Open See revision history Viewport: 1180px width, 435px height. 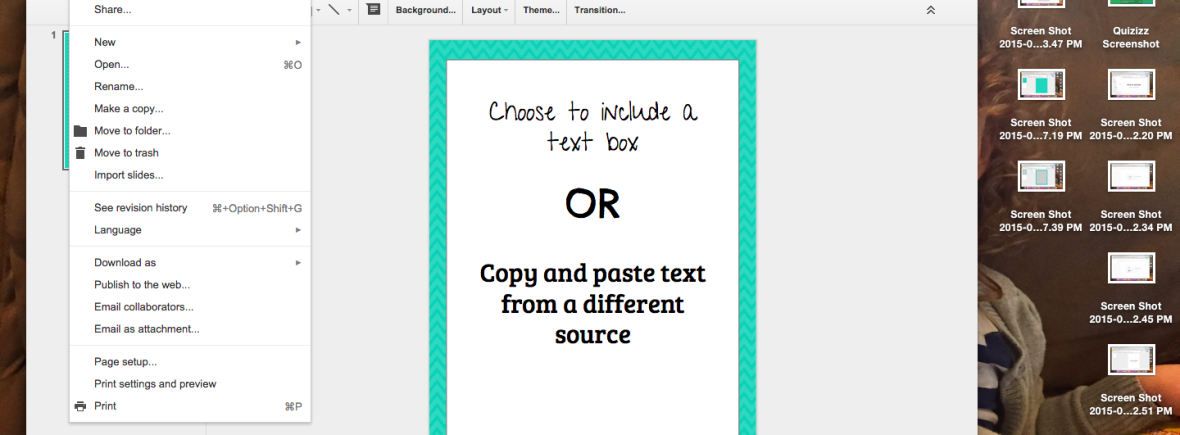(190, 208)
